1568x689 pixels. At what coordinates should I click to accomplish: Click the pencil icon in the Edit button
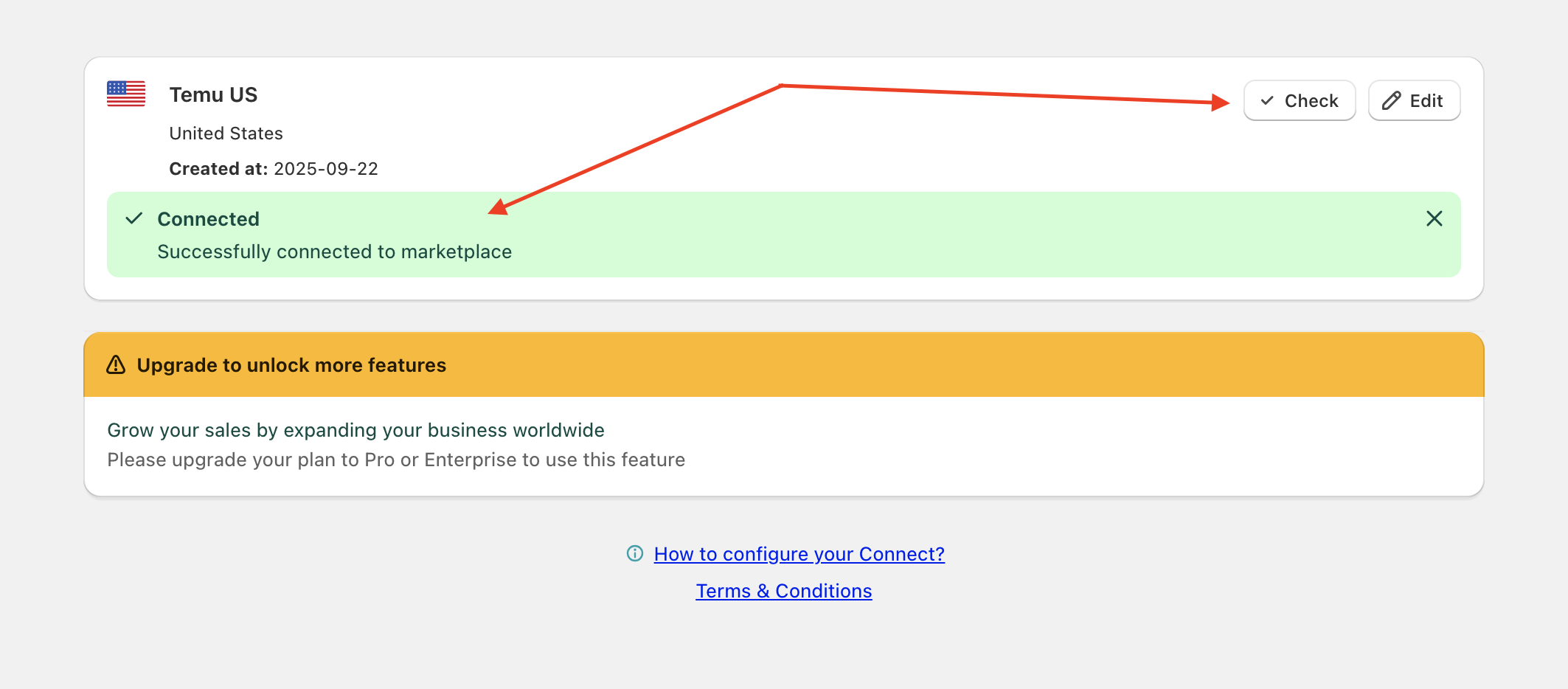pos(1390,100)
